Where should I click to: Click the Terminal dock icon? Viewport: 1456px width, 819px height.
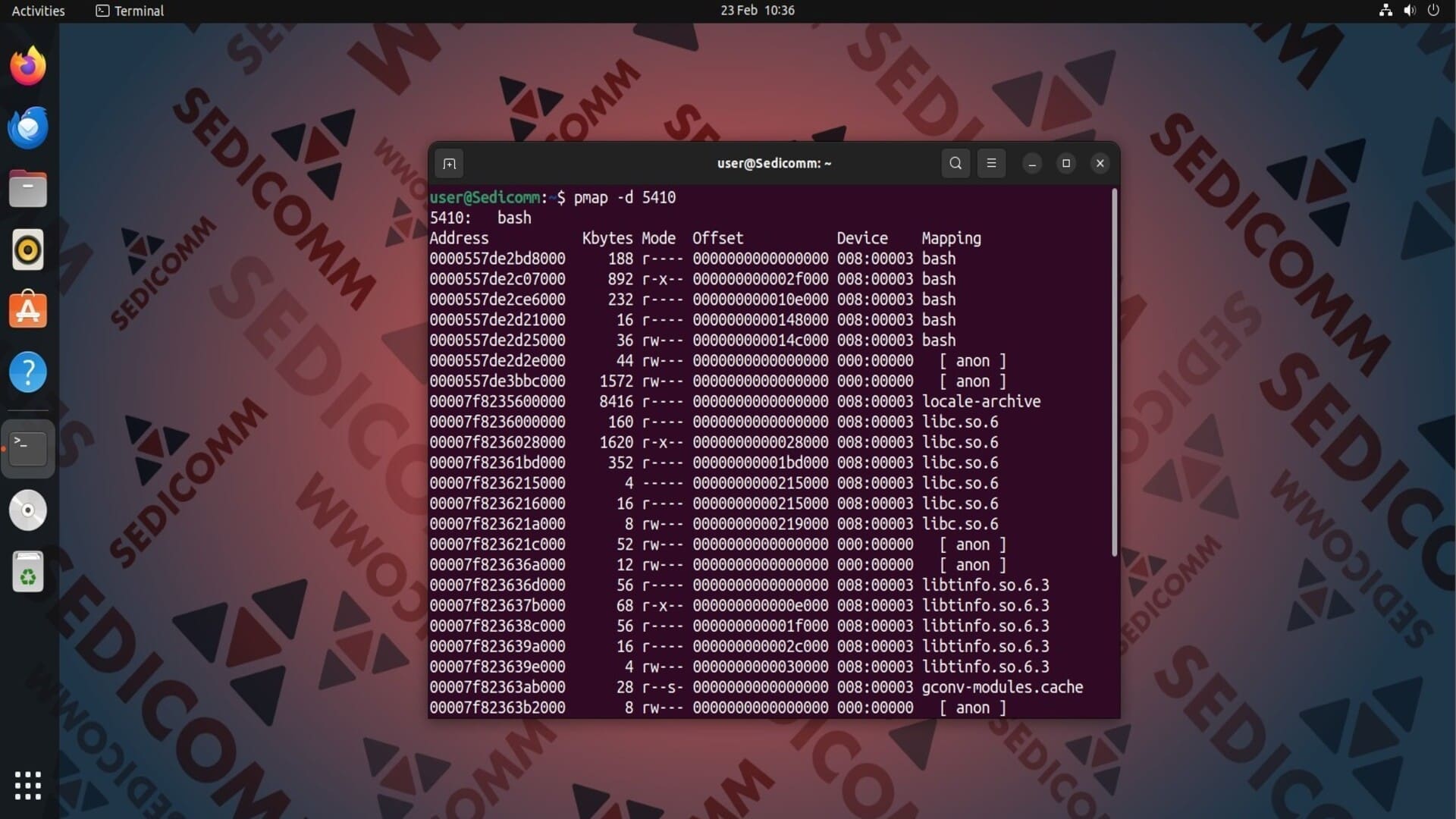pyautogui.click(x=28, y=449)
